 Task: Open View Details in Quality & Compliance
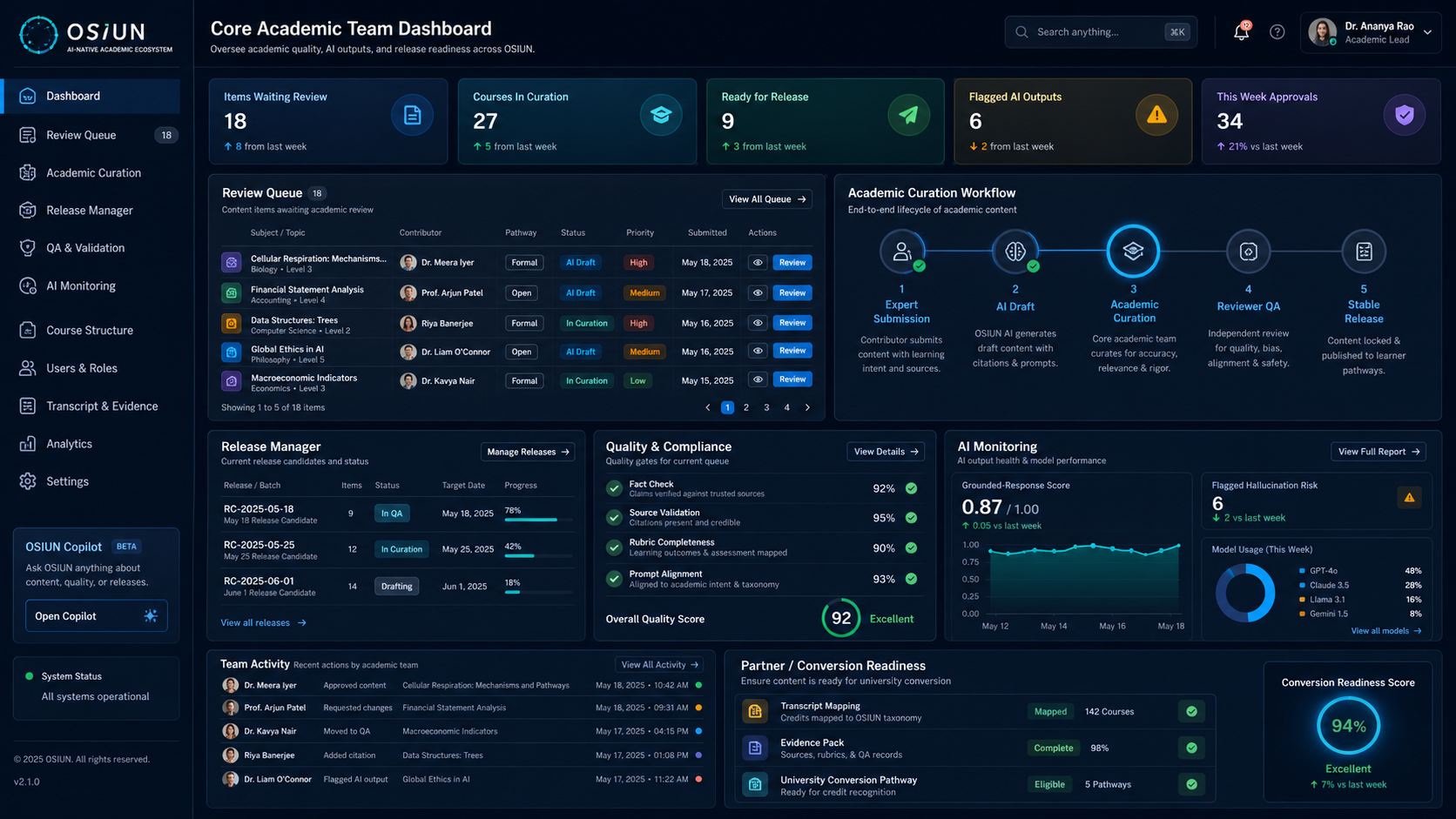[x=886, y=452]
